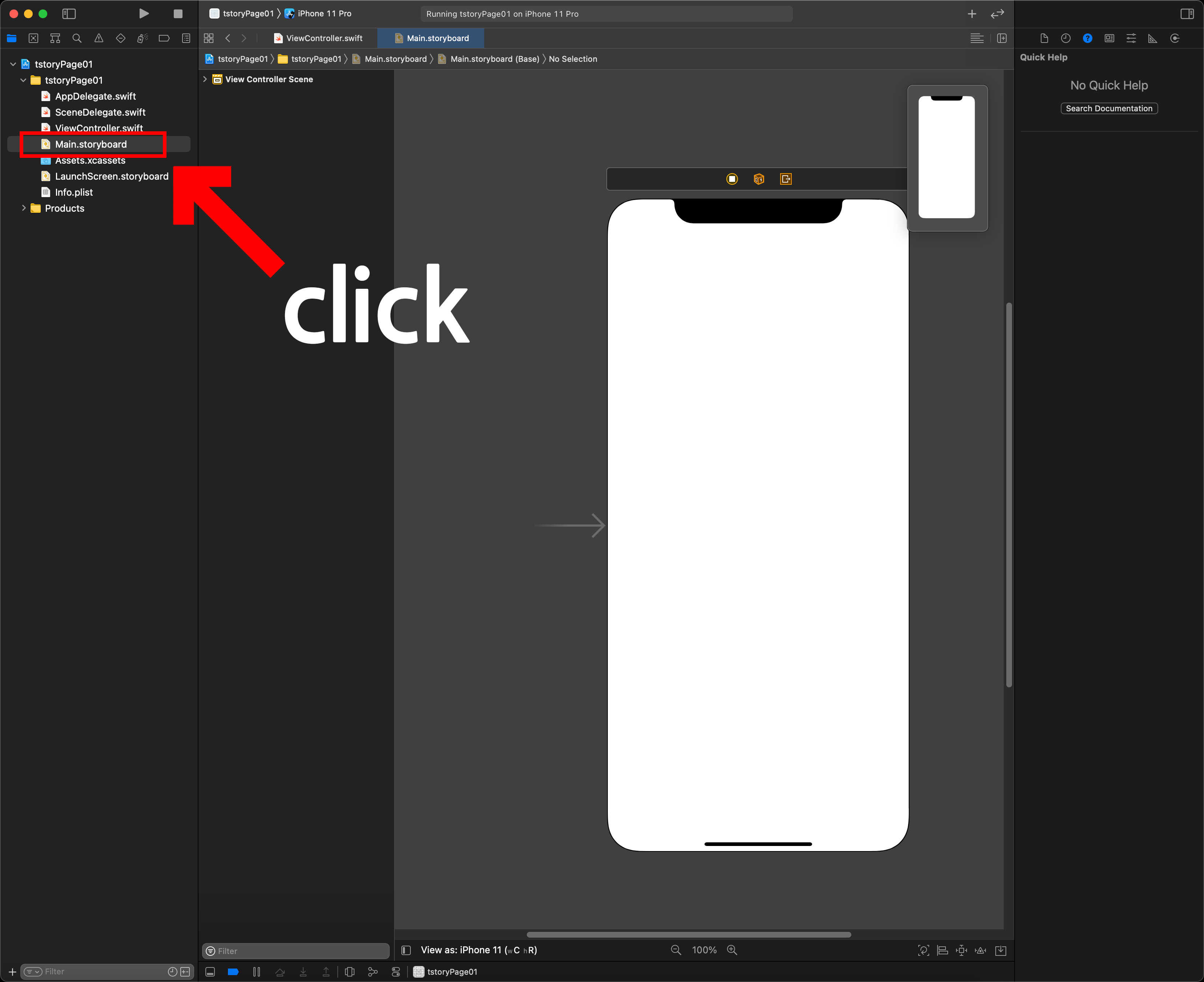Stop the running app

click(177, 13)
